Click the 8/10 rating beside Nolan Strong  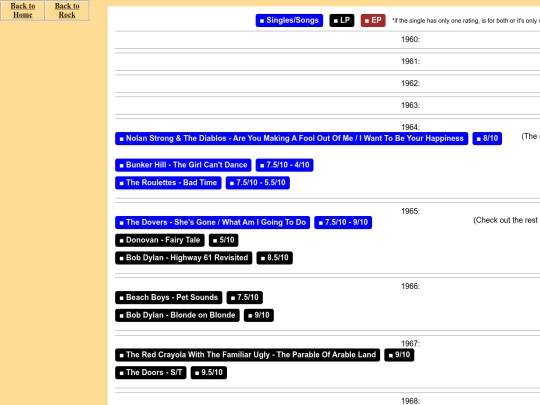click(x=487, y=138)
